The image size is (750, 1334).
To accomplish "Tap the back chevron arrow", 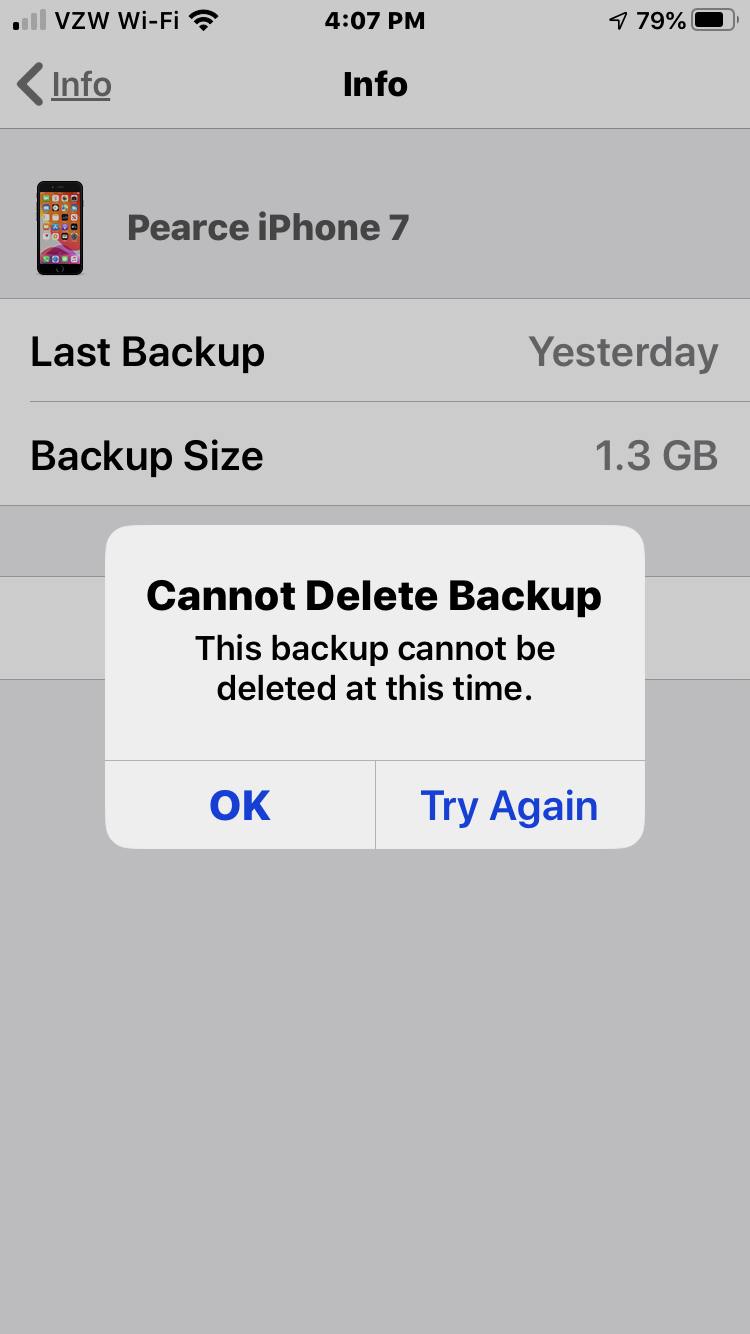I will [30, 84].
